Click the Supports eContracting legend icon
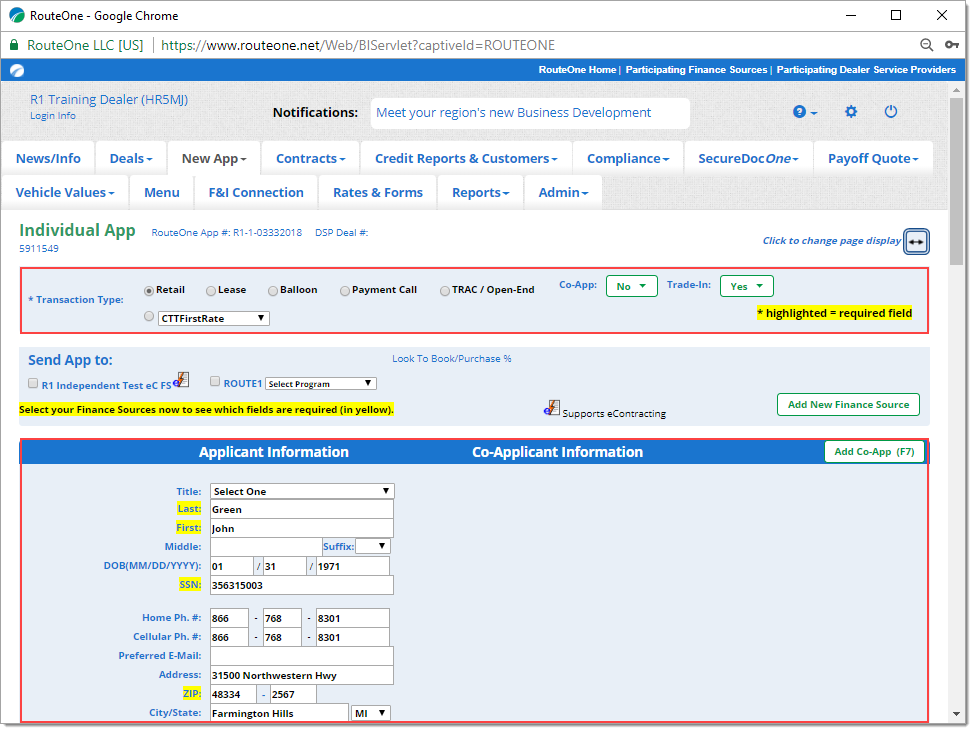Viewport: 973px width, 731px height. pyautogui.click(x=552, y=408)
